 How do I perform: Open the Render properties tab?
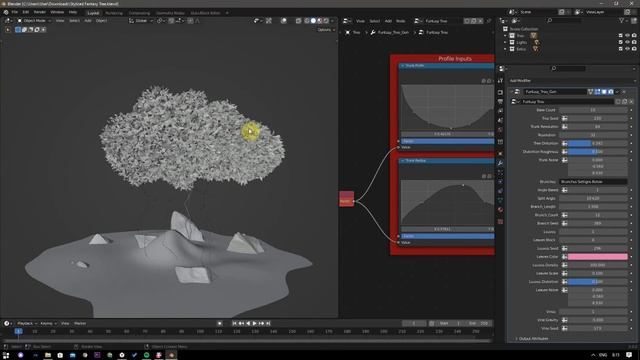[x=500, y=92]
